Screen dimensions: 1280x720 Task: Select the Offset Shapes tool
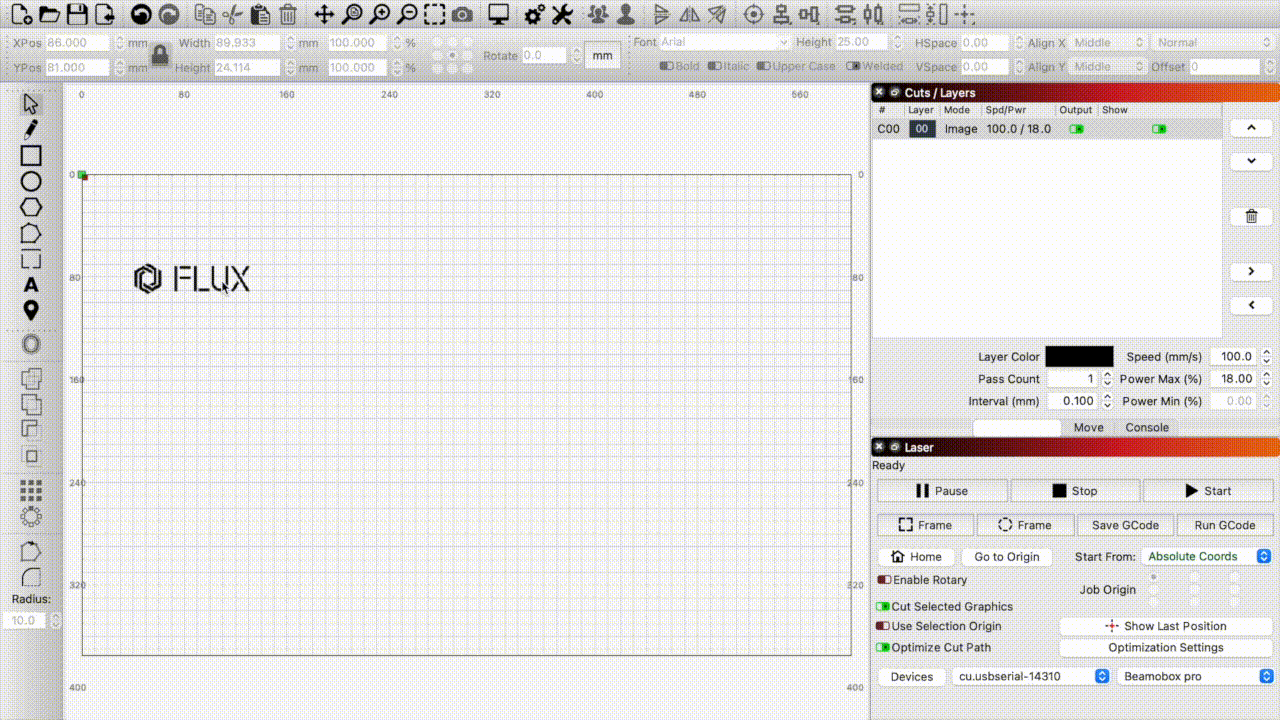pyautogui.click(x=31, y=344)
